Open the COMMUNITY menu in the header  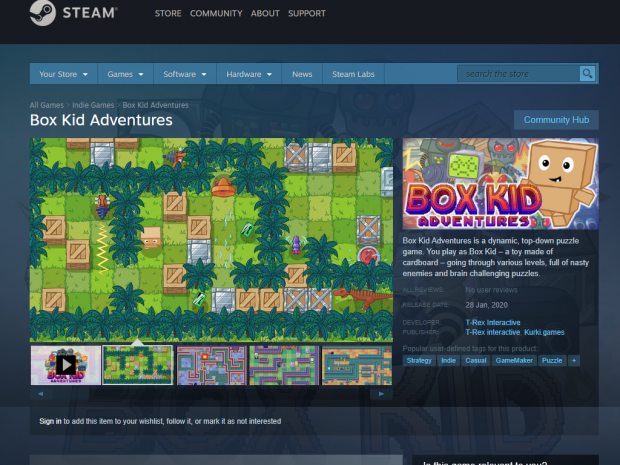[216, 13]
